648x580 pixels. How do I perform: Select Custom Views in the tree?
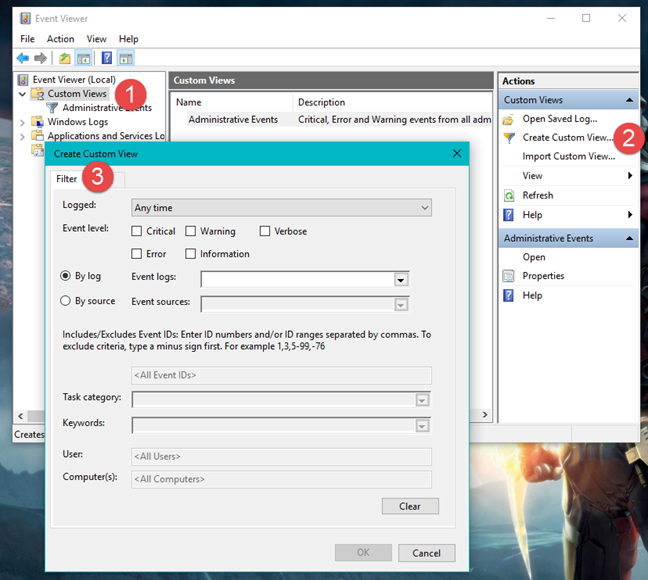[77, 94]
